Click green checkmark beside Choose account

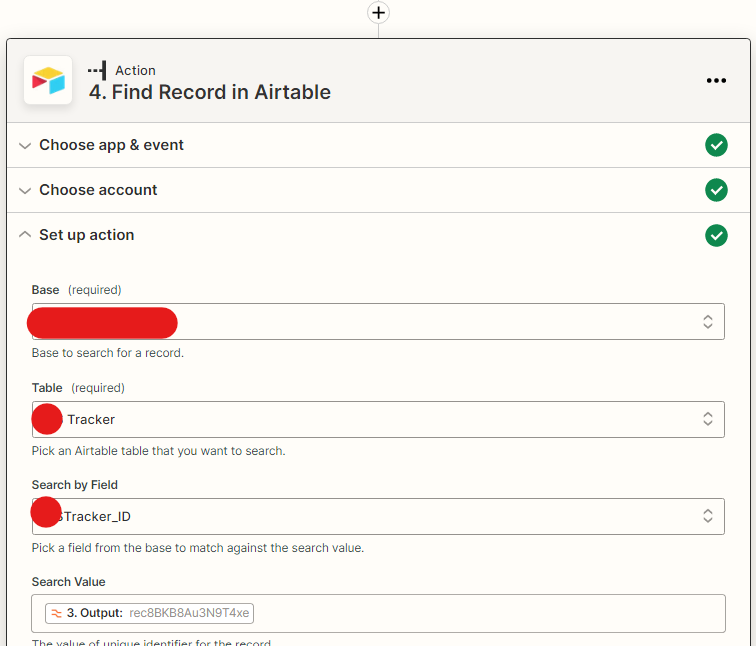716,190
